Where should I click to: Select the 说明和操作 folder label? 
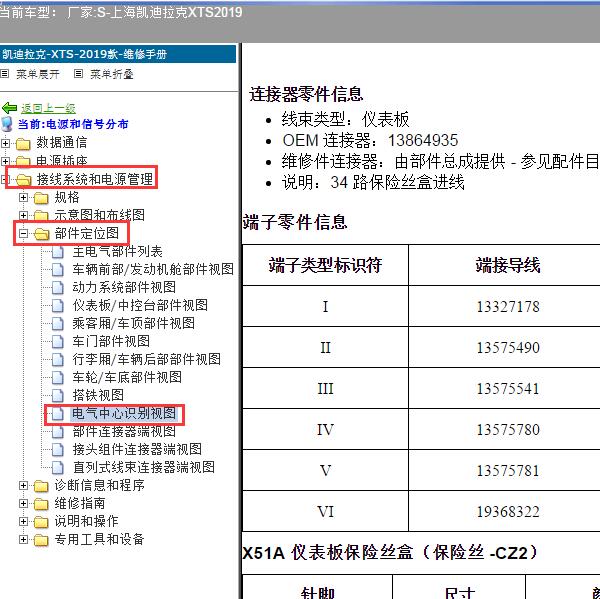click(86, 521)
